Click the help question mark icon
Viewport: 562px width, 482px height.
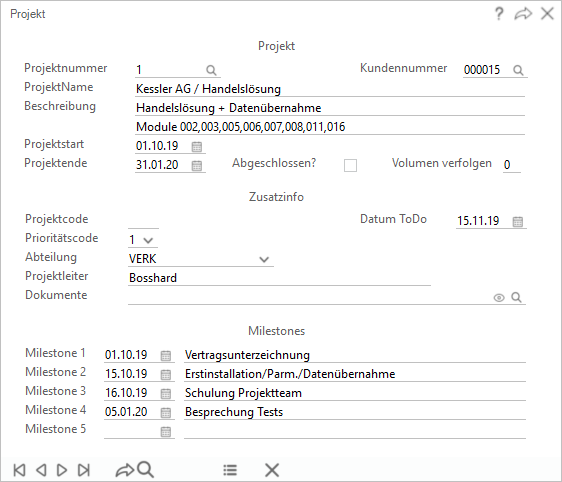499,14
